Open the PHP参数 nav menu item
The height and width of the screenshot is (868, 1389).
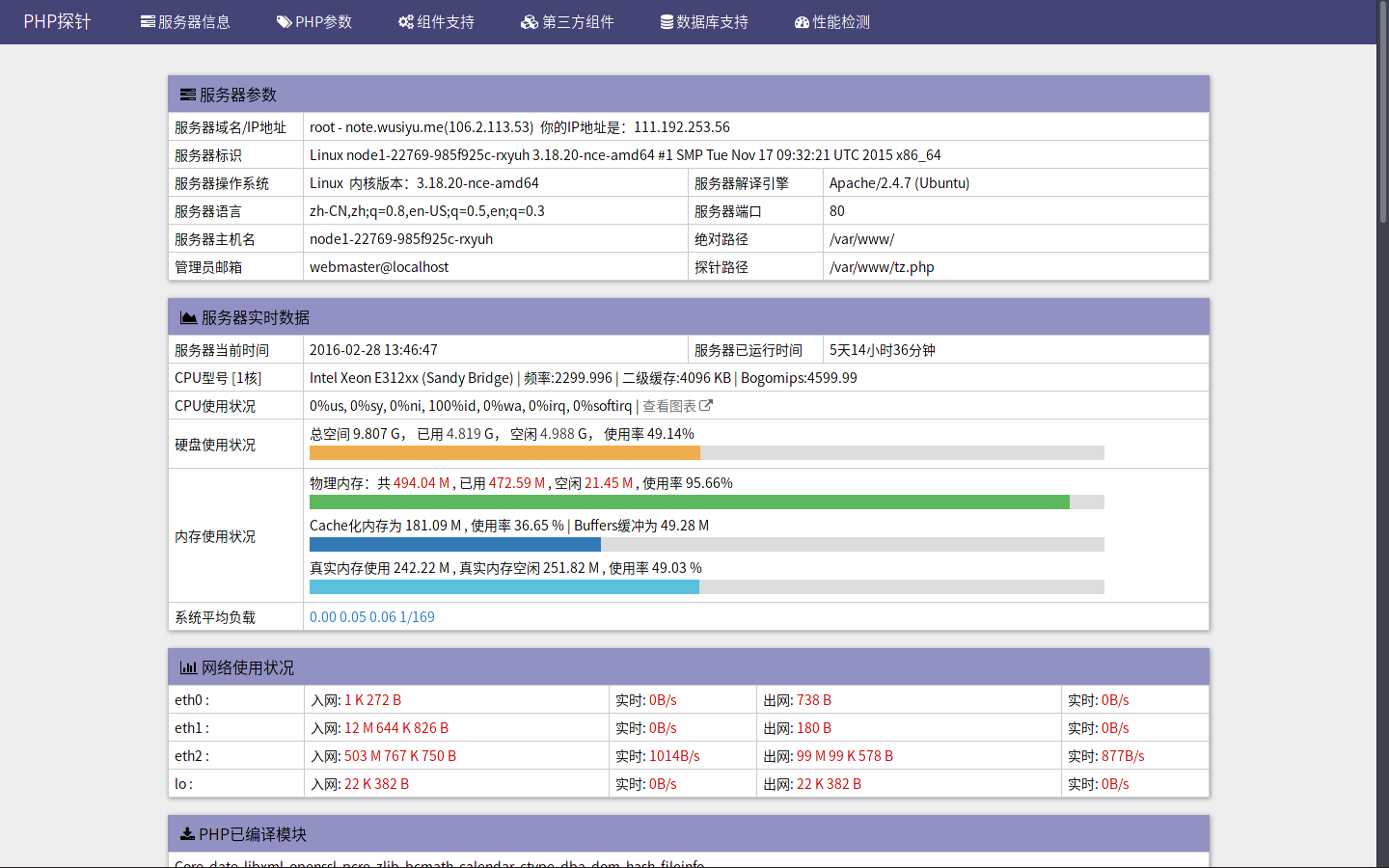(x=314, y=22)
